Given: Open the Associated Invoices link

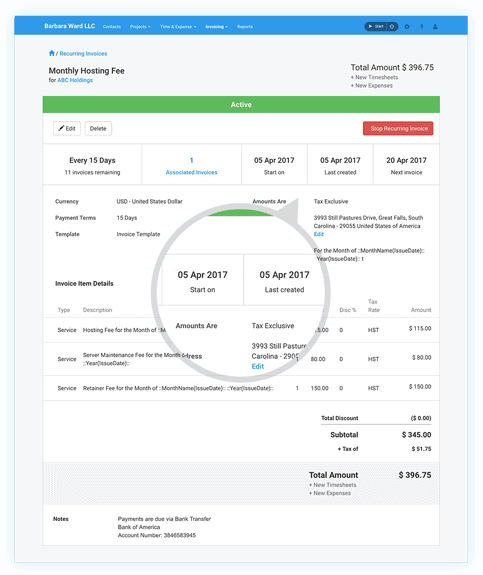Looking at the screenshot, I should (191, 172).
